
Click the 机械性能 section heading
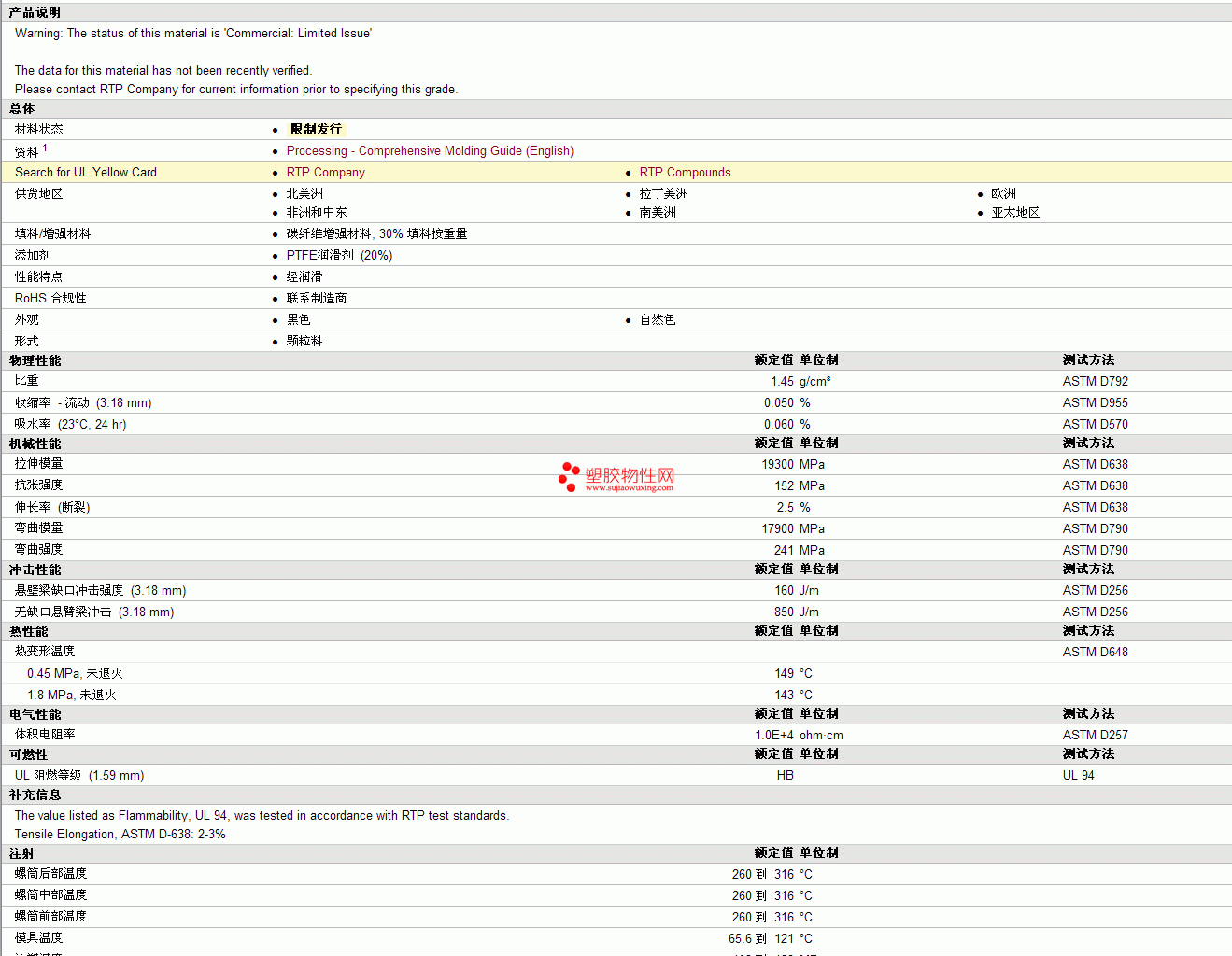[35, 443]
